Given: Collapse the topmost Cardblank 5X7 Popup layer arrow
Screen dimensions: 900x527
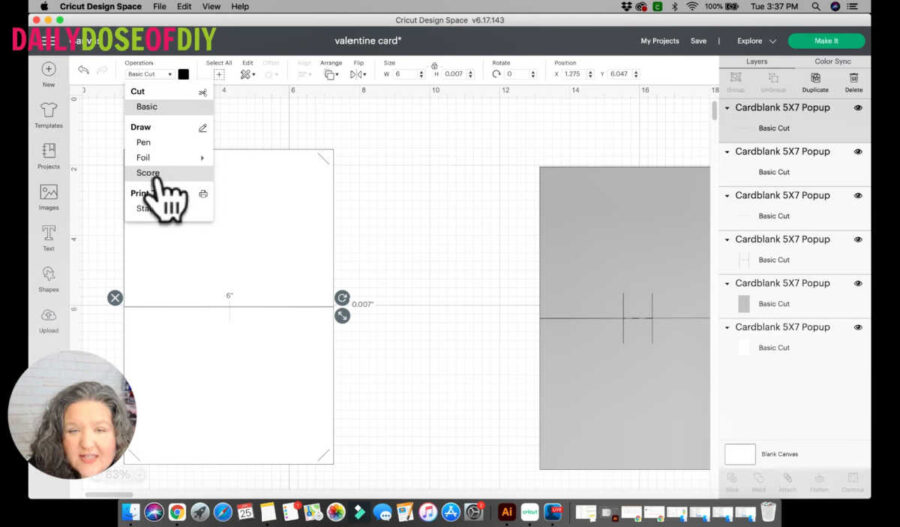Looking at the screenshot, I should tap(727, 108).
